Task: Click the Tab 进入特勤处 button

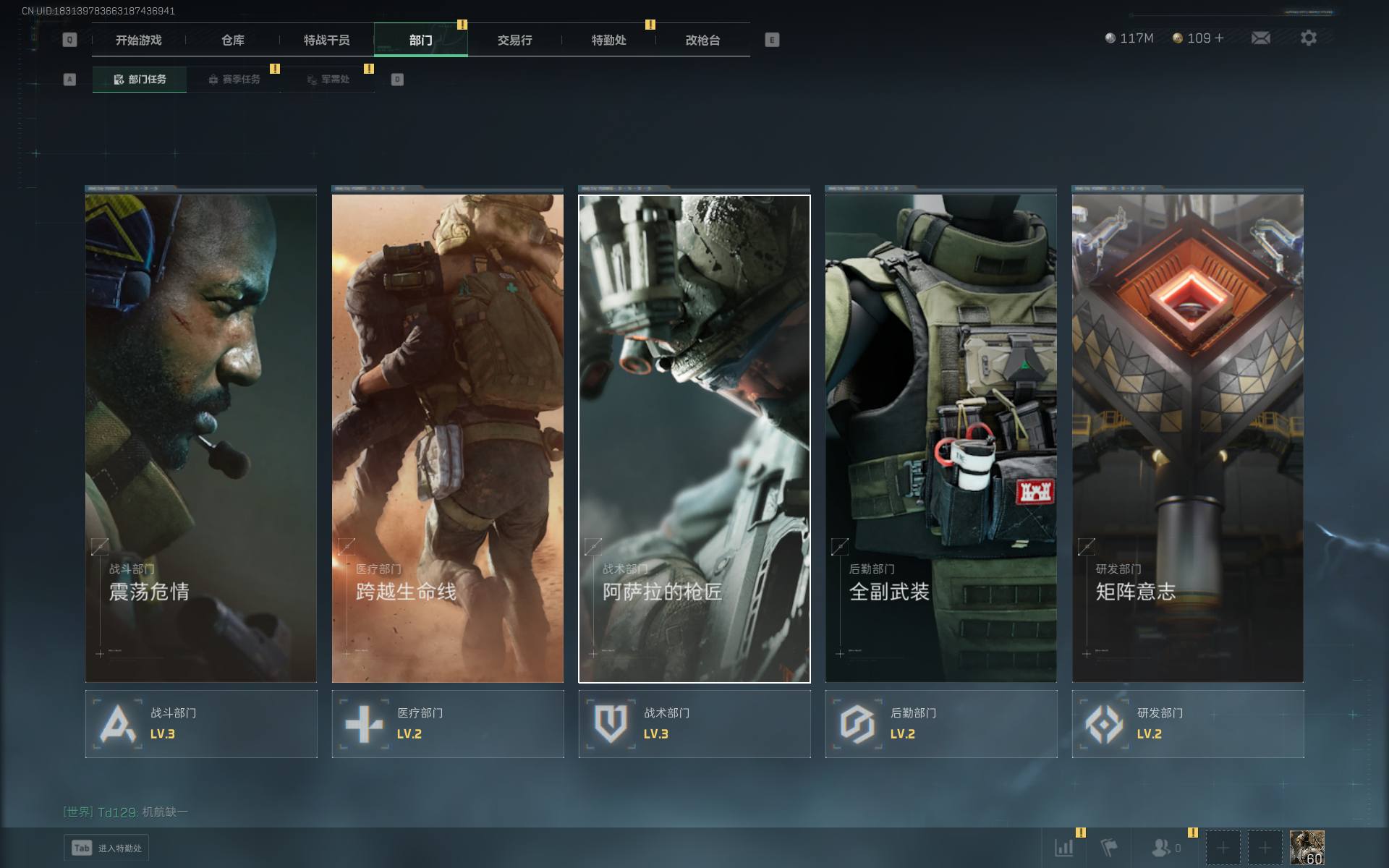Action: click(106, 848)
